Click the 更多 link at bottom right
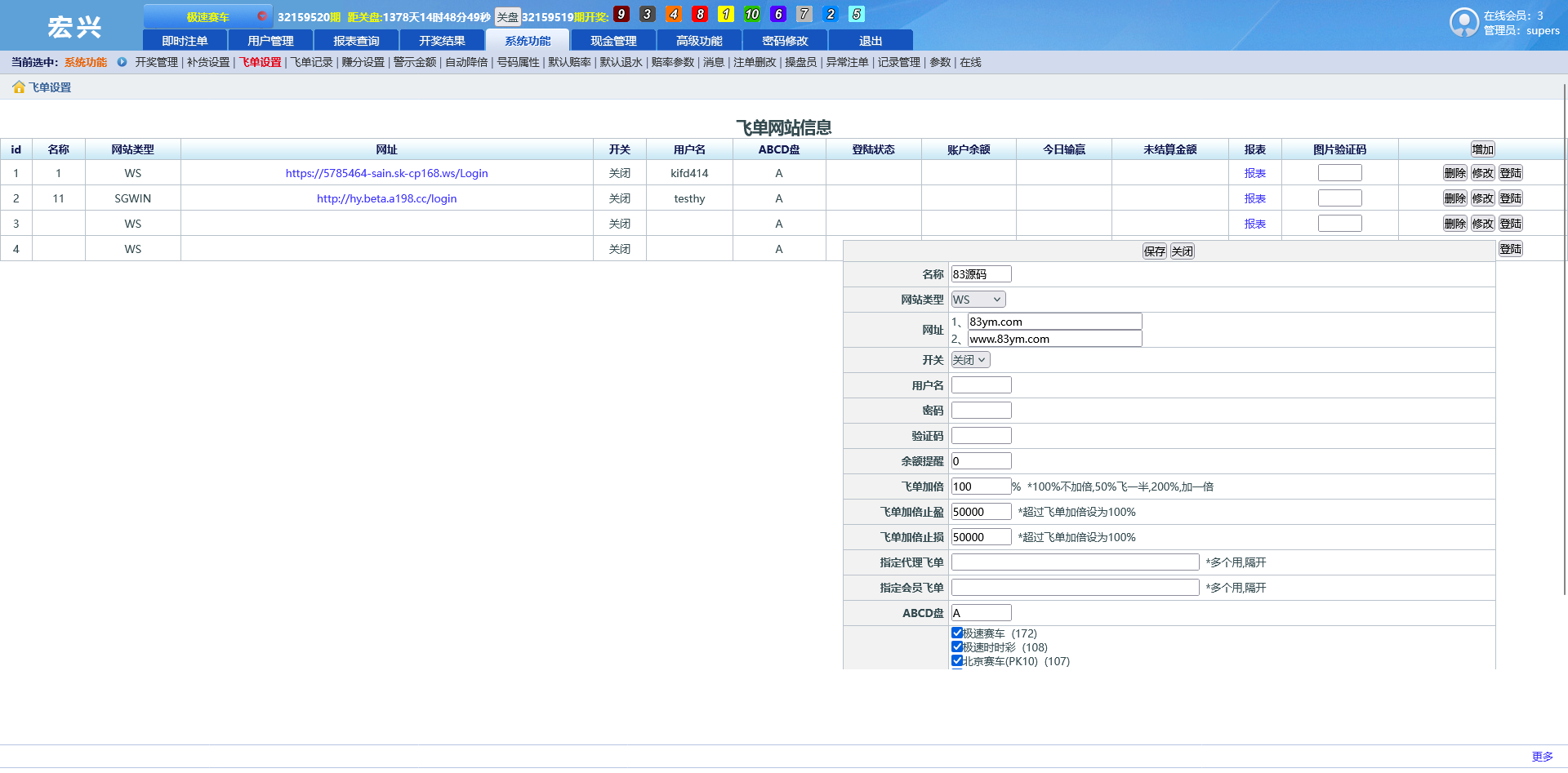 [1542, 757]
